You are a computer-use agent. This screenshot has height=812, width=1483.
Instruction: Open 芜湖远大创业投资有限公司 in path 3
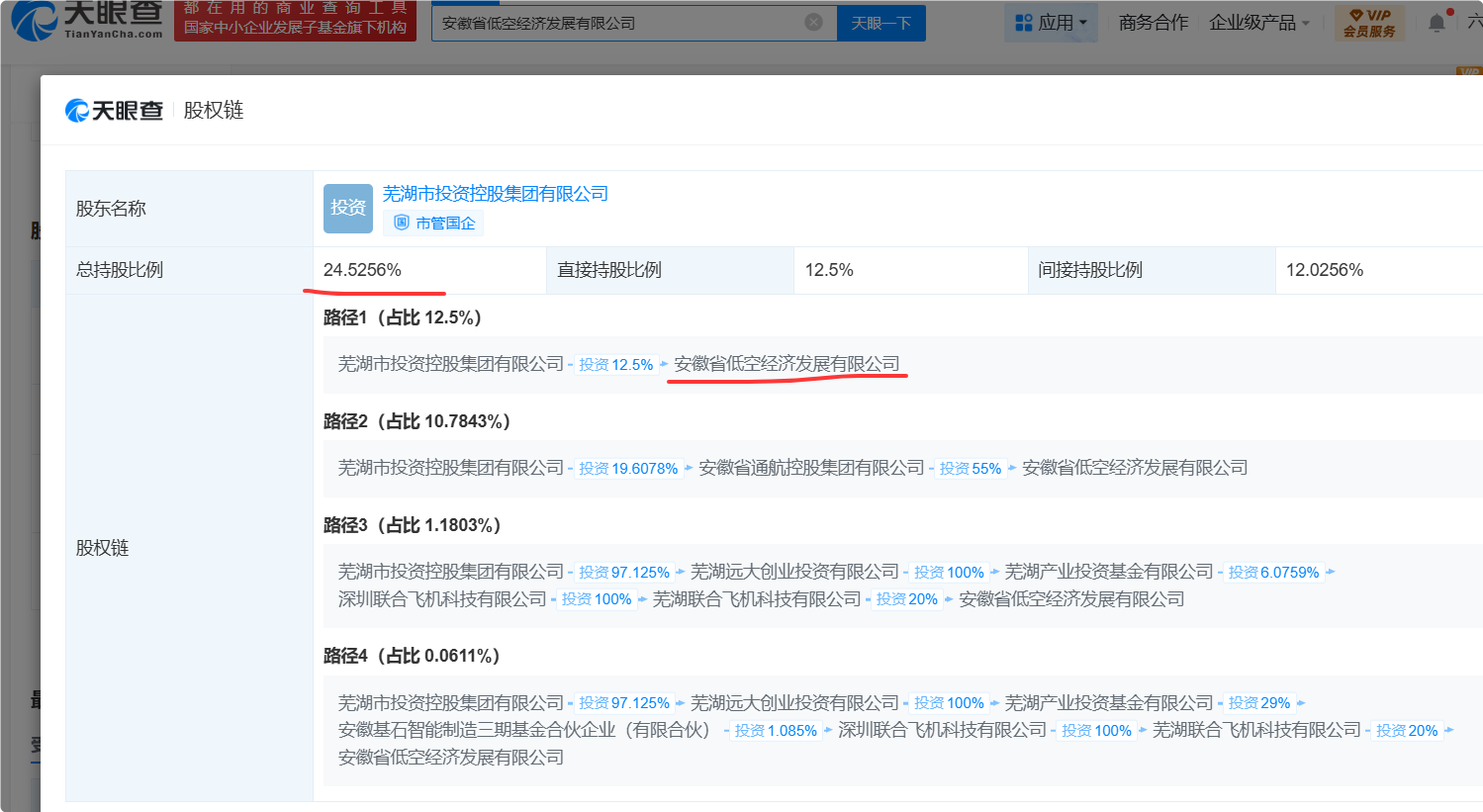794,572
